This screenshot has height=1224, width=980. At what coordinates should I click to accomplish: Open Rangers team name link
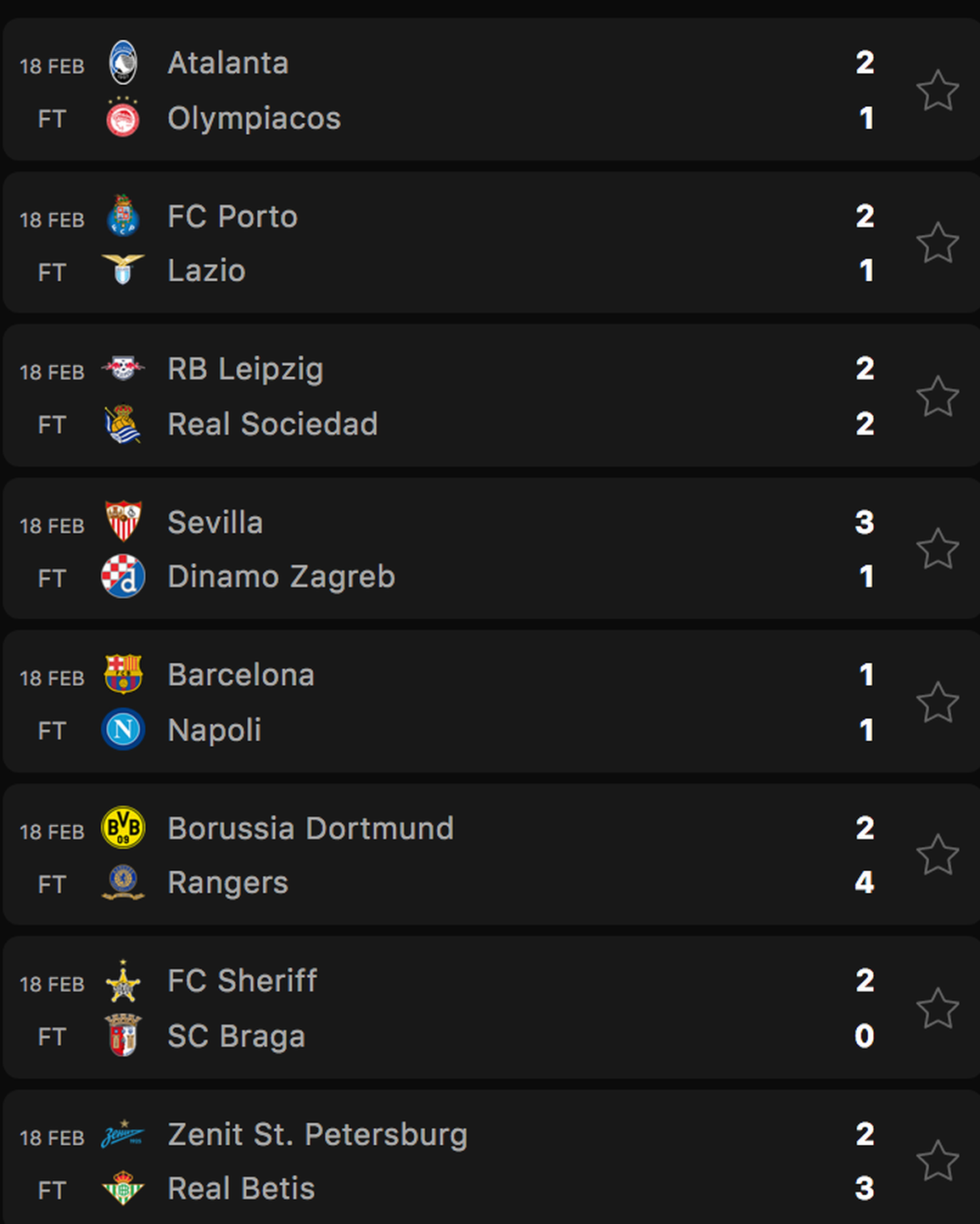click(228, 883)
